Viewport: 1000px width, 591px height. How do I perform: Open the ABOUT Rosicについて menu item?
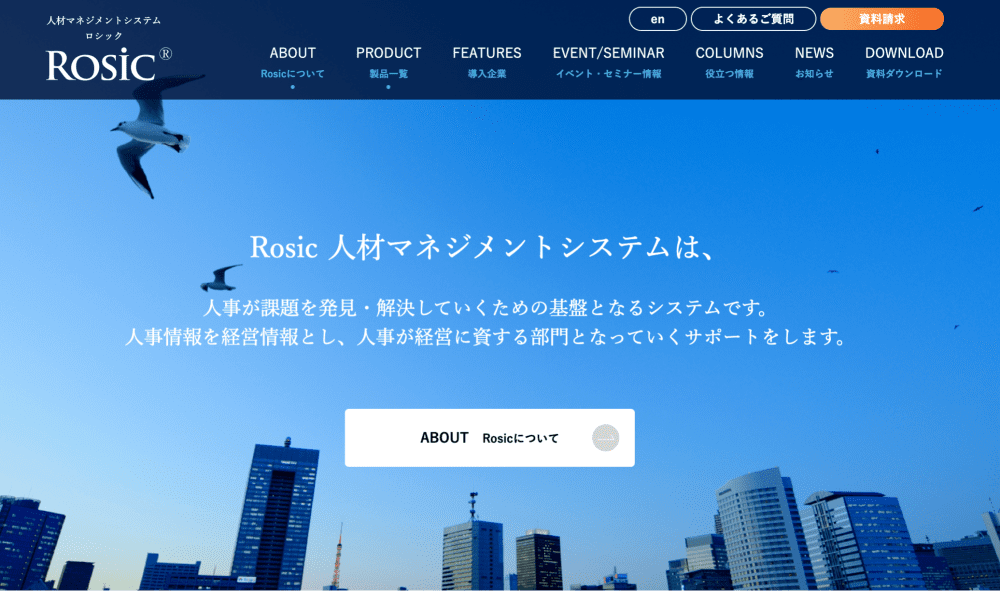coord(293,62)
